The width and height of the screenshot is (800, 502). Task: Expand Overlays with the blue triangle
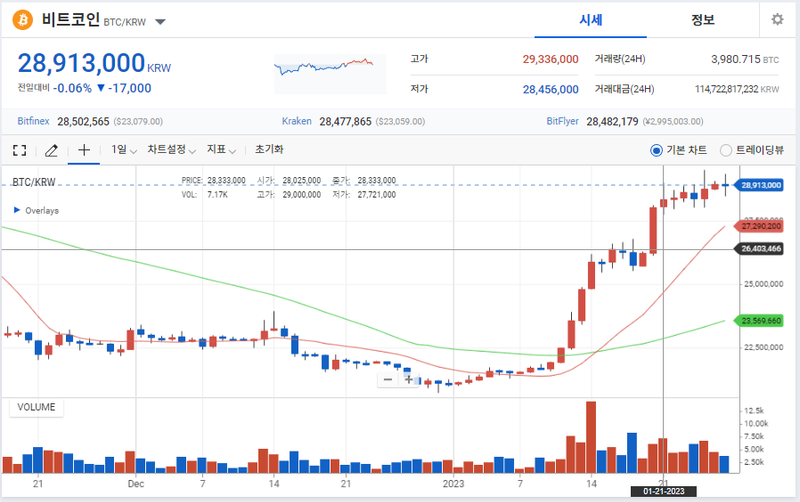tap(16, 211)
